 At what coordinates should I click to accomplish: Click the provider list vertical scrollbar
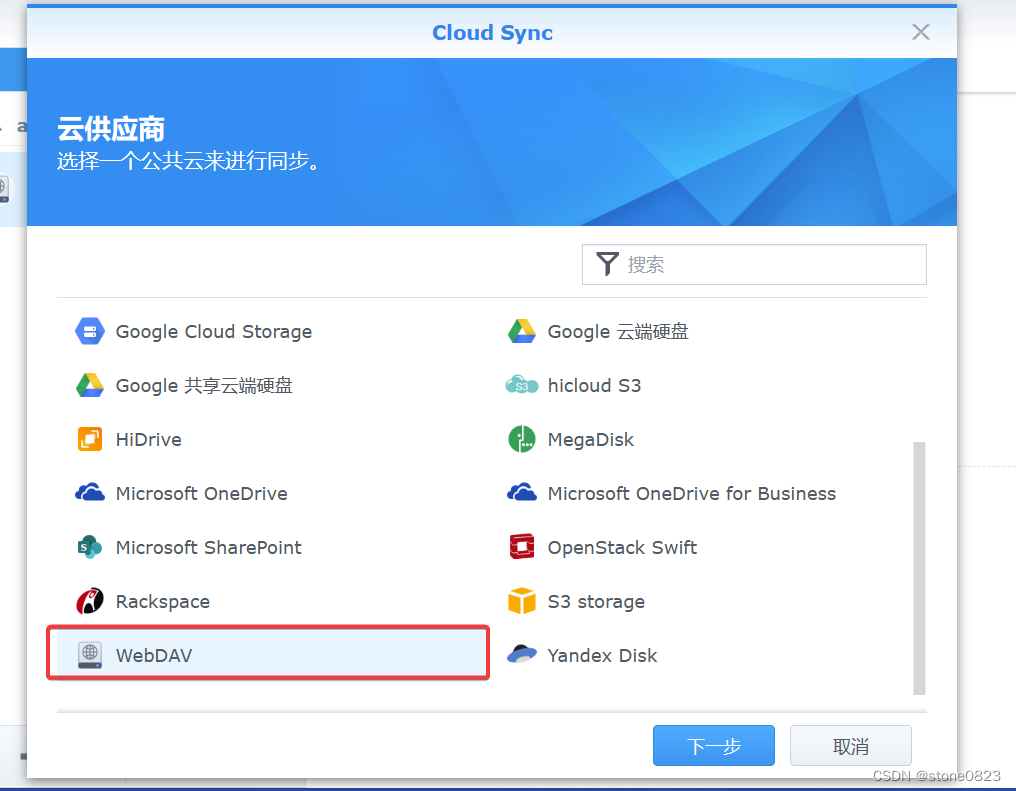(919, 567)
